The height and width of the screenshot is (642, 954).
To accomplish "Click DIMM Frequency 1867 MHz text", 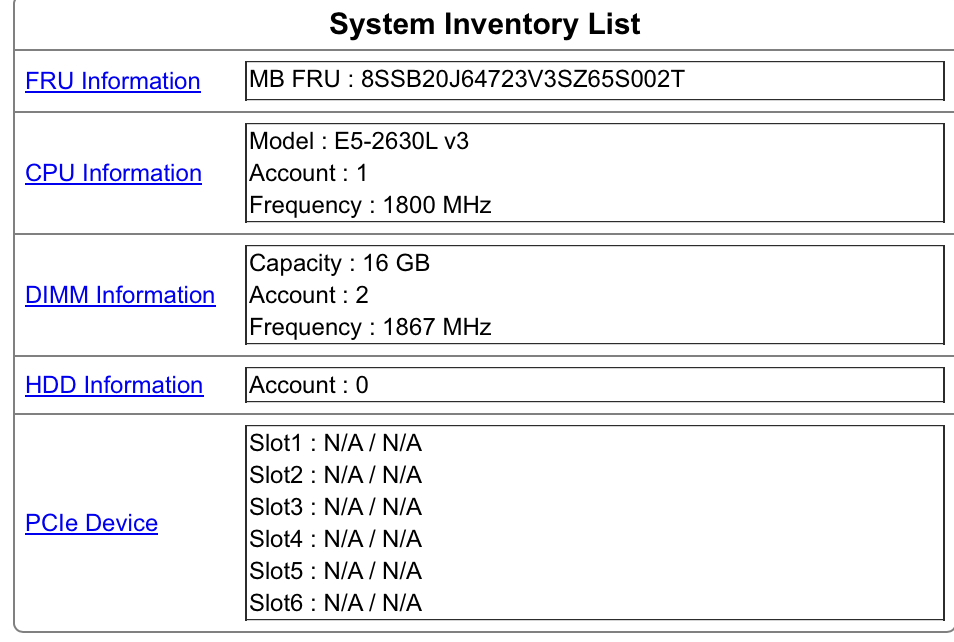I will coord(370,327).
